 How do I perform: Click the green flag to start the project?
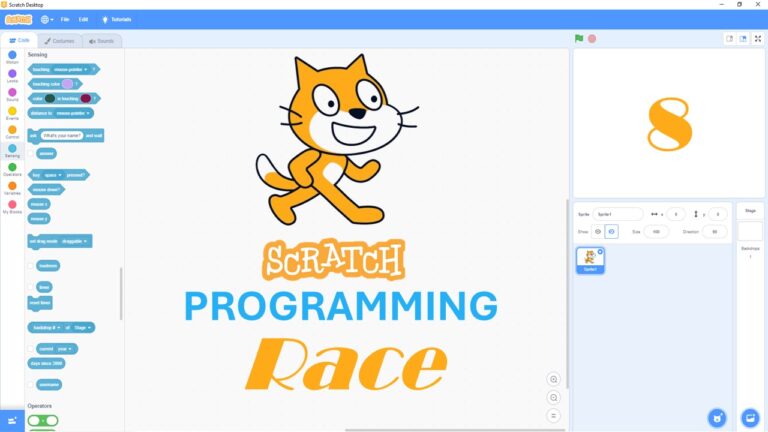pyautogui.click(x=579, y=39)
